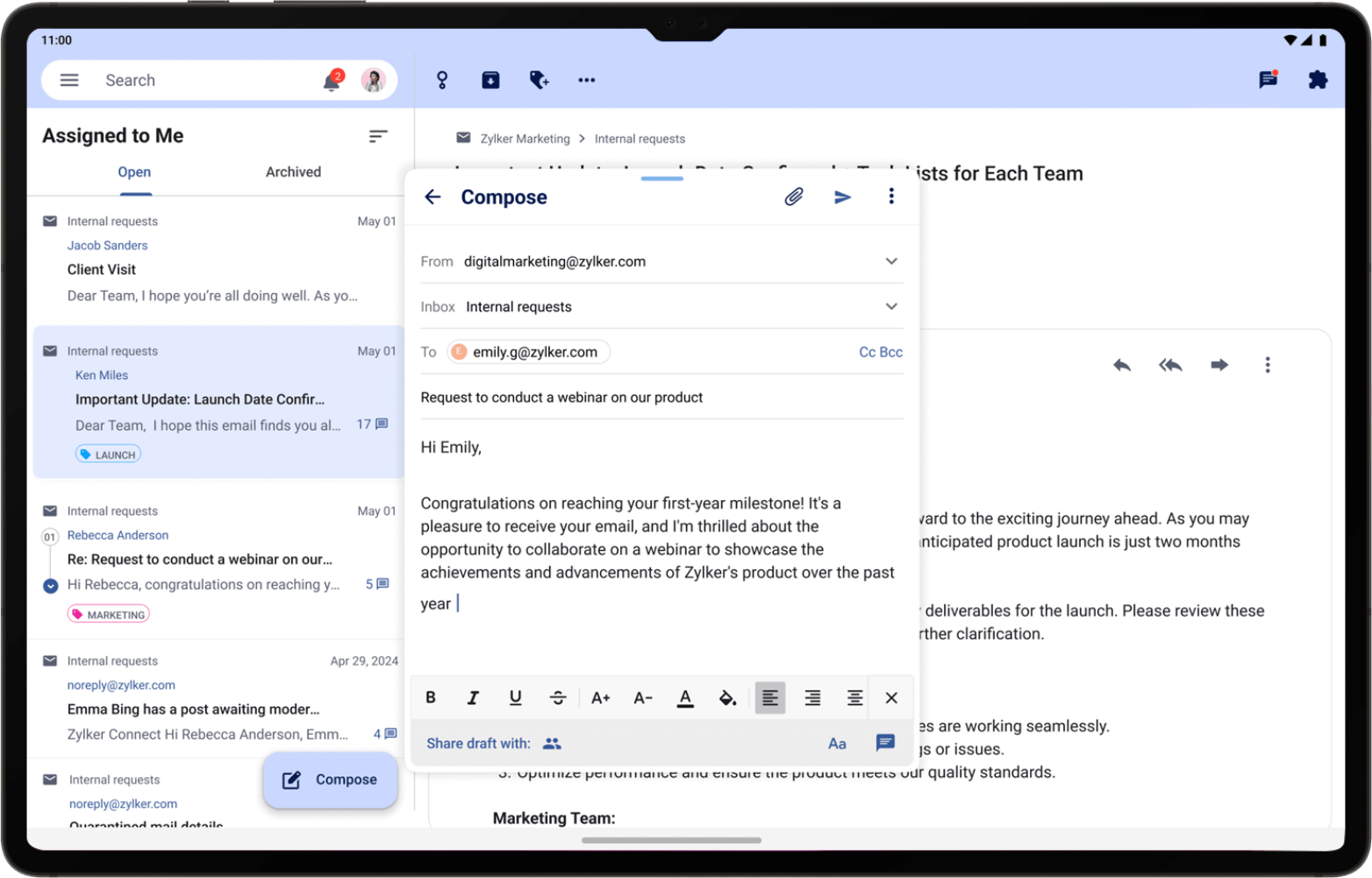The image size is (1372, 878).
Task: Click the MARKETING tag
Action: 109,614
